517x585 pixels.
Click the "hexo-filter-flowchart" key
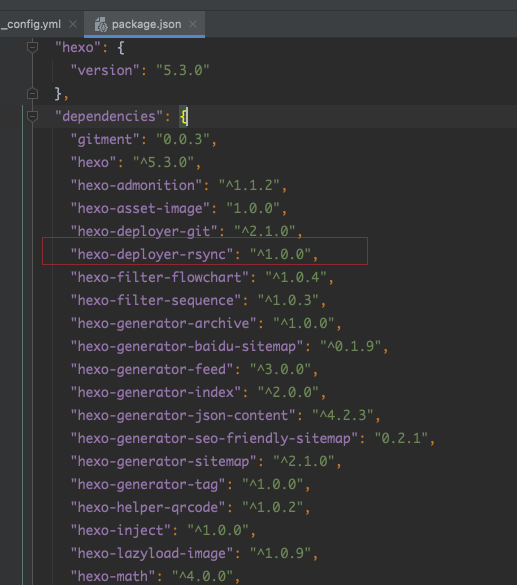click(x=160, y=278)
